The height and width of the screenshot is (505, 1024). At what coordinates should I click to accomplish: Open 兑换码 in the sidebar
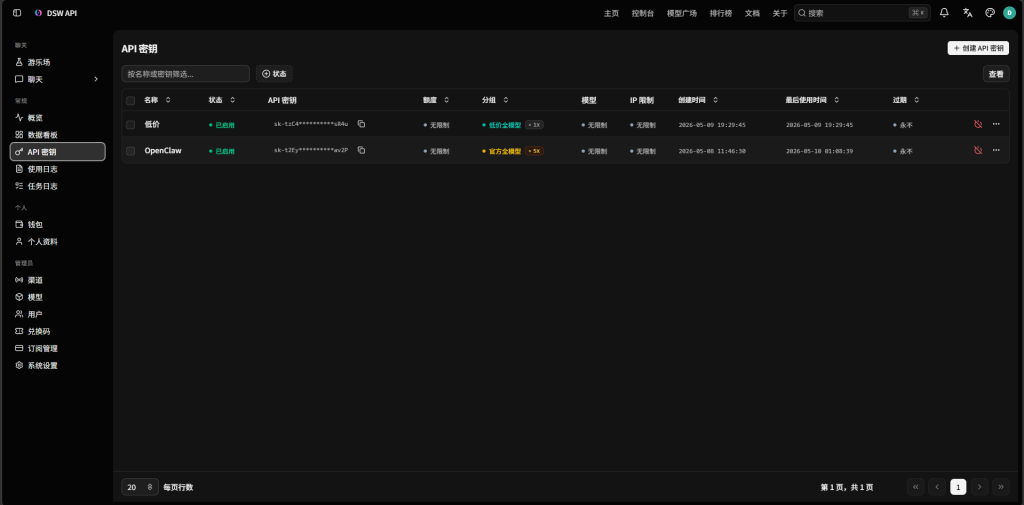point(57,331)
